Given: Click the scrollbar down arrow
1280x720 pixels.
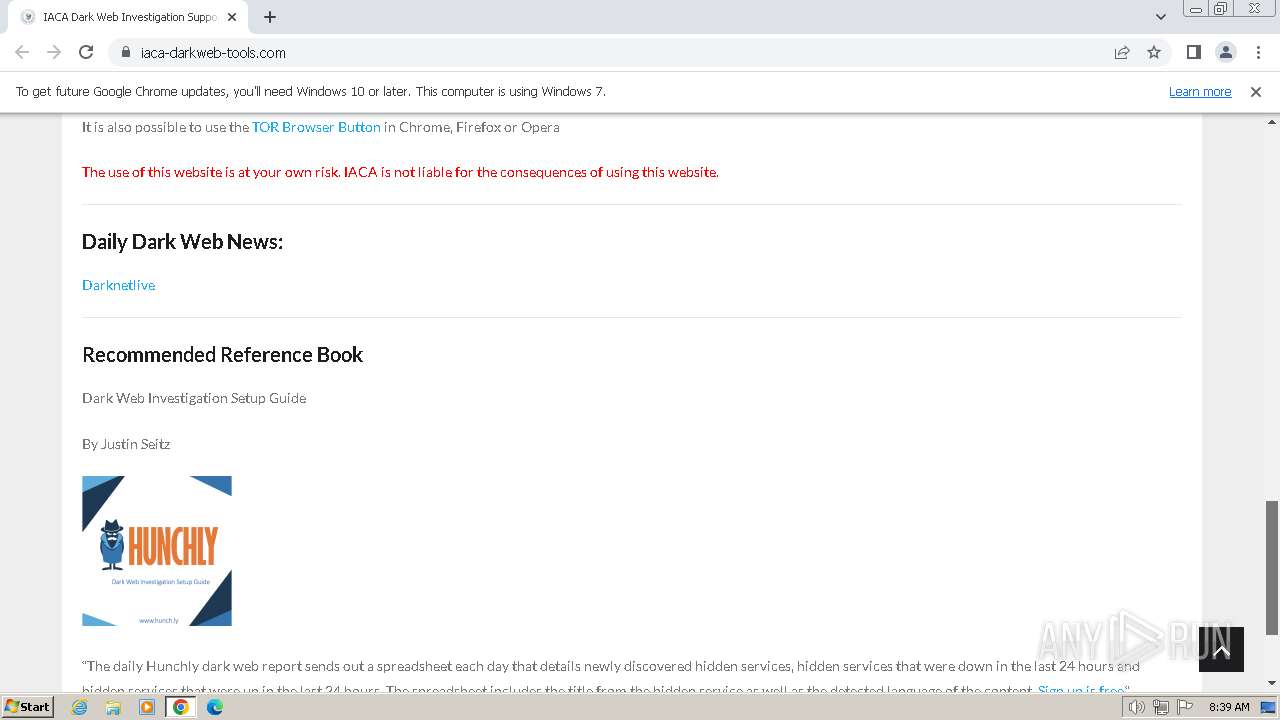Looking at the screenshot, I should coord(1272,684).
